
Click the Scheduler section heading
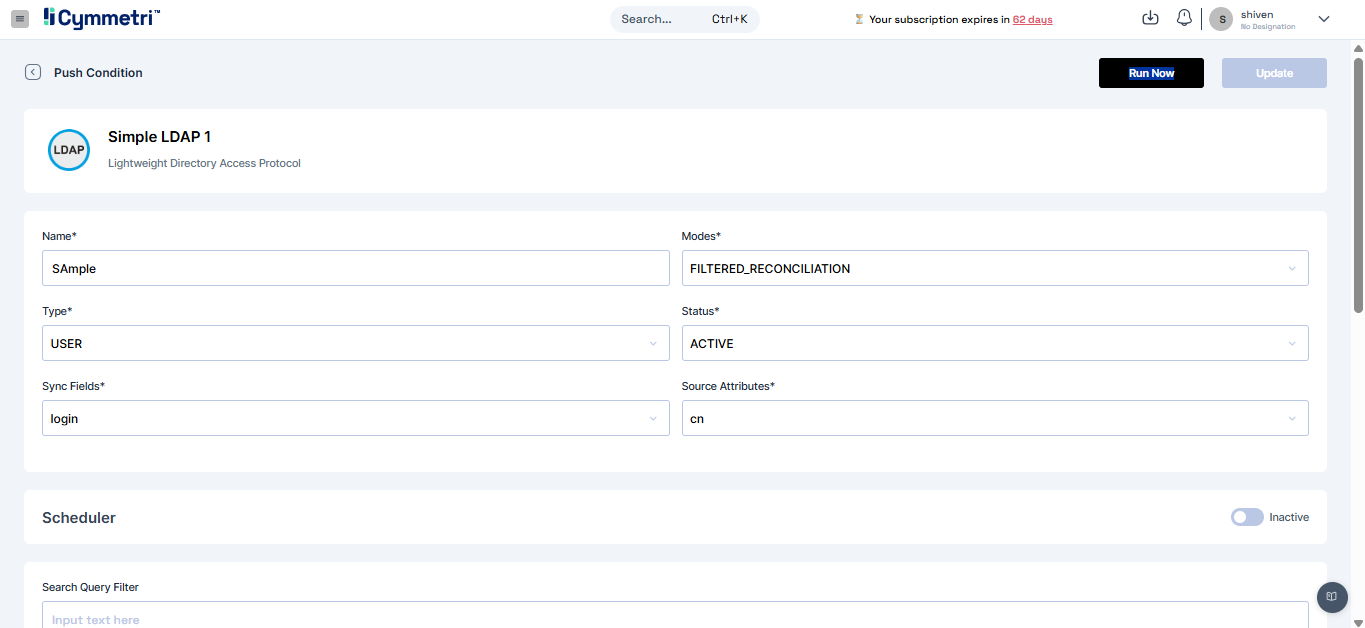(x=79, y=518)
